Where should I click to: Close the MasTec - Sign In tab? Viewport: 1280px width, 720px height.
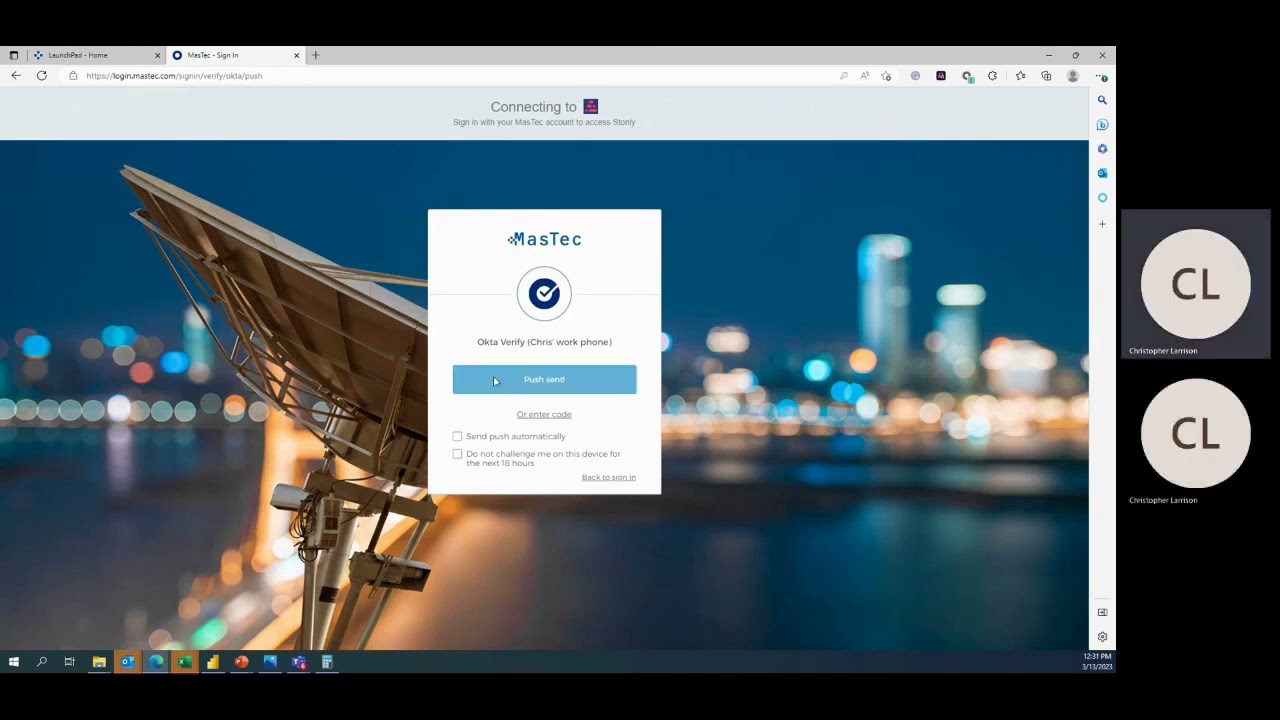coord(296,55)
